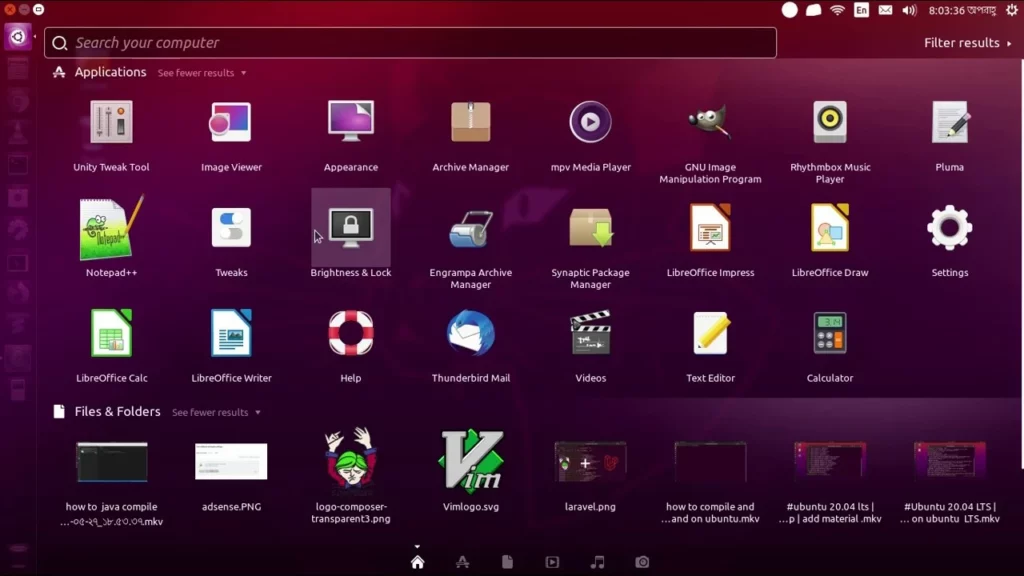The height and width of the screenshot is (576, 1024).
Task: Switch to Applications lens tab
Action: [x=462, y=562]
